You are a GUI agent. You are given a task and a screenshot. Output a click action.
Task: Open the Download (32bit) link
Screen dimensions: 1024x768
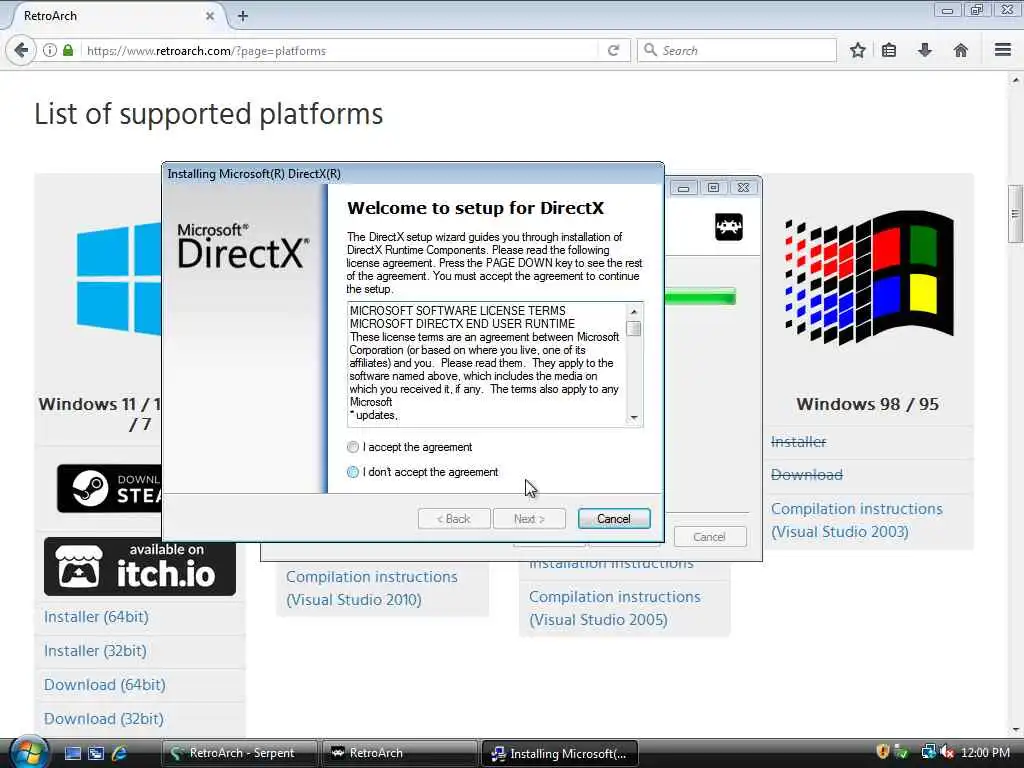click(104, 719)
